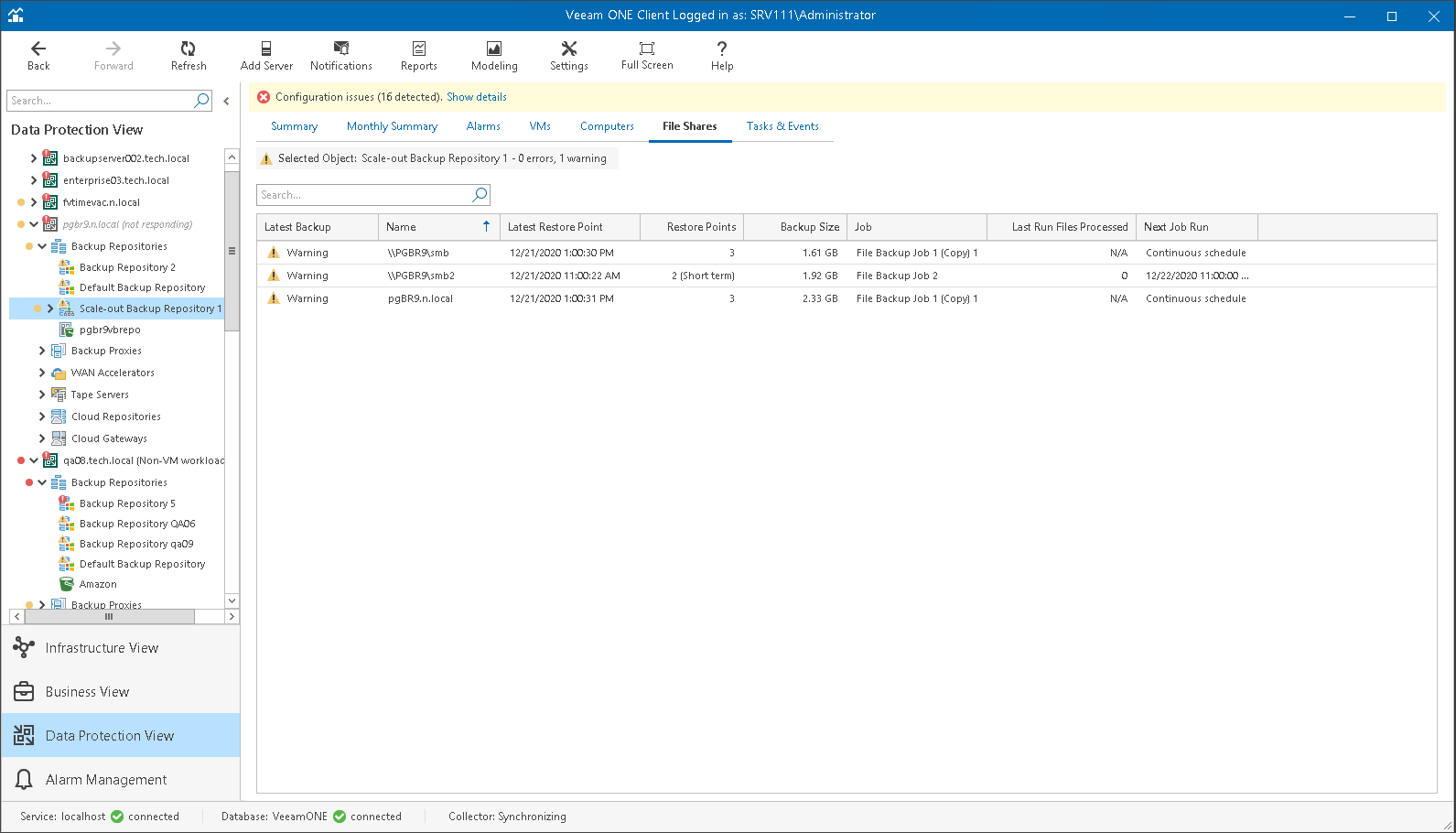Image resolution: width=1456 pixels, height=833 pixels.
Task: Switch to Full Screen mode
Action: 647,55
